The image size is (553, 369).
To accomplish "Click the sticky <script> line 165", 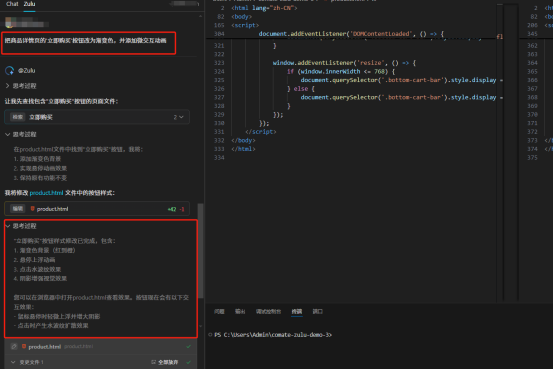I will 245,25.
